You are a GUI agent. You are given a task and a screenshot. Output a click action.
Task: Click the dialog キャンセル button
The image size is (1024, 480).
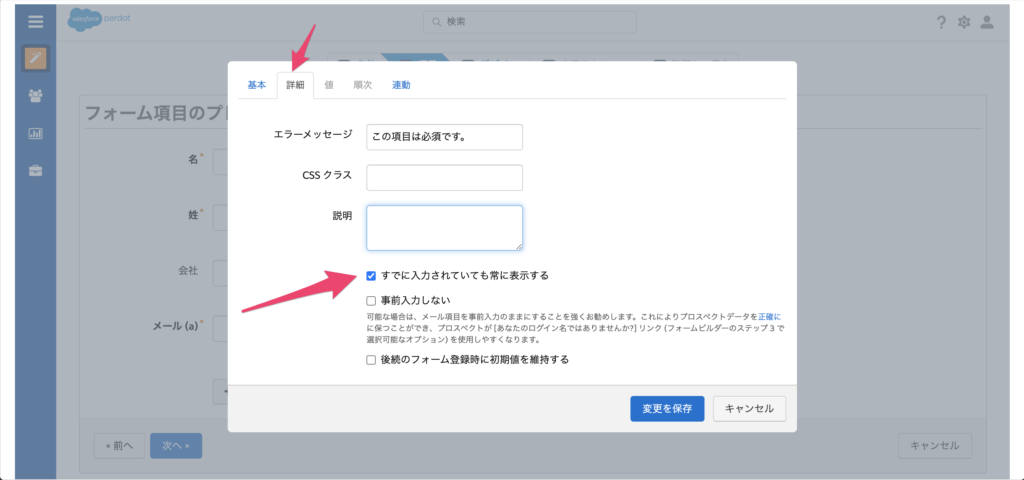point(750,409)
